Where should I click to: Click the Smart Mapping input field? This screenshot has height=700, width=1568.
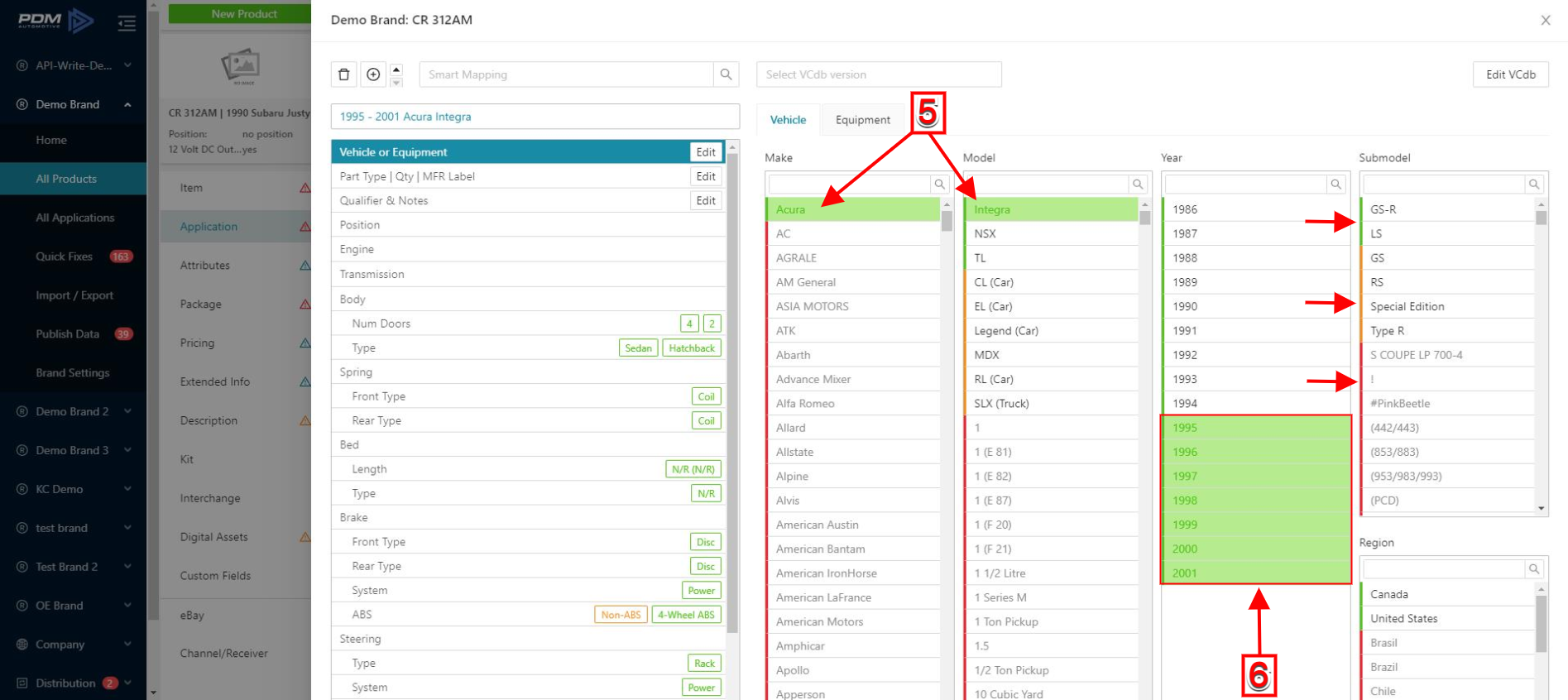pyautogui.click(x=567, y=74)
